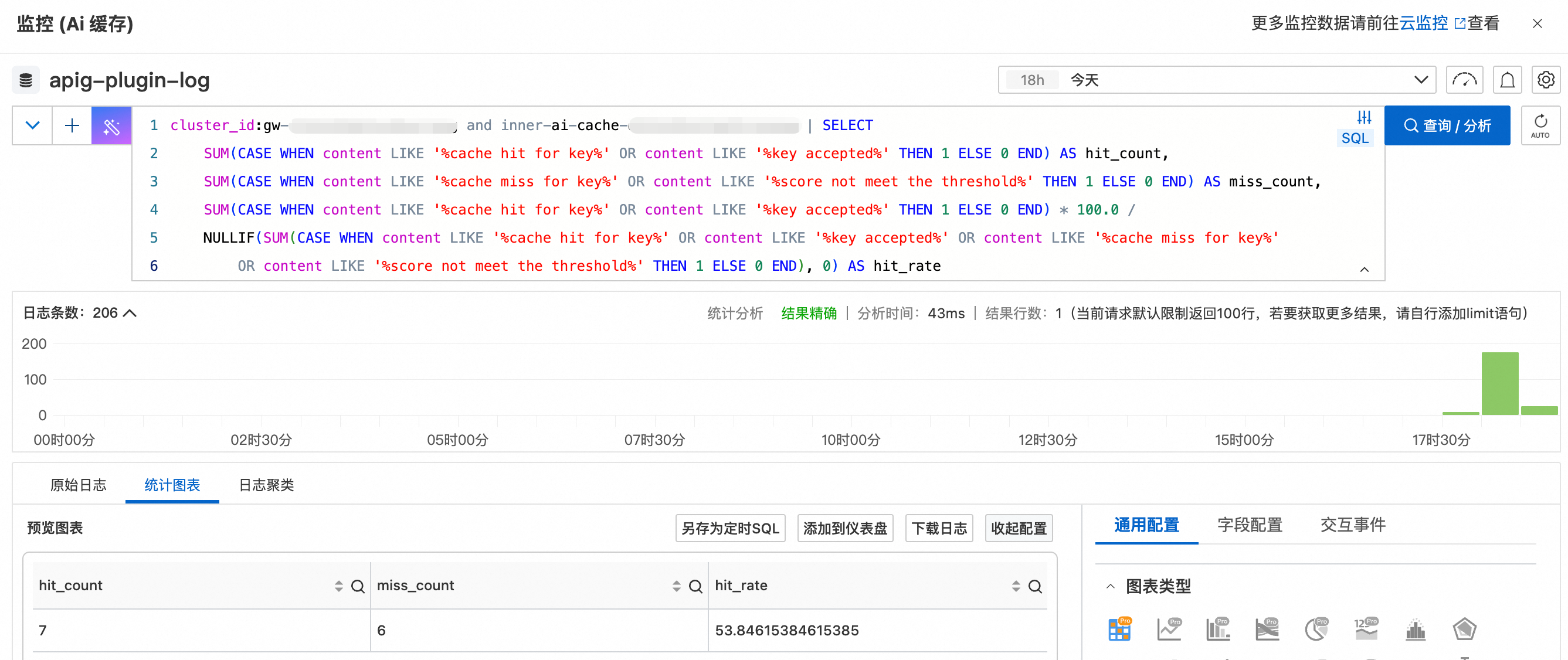This screenshot has width=1568, height=660.
Task: Click the hit_count cell value 7
Action: (43, 631)
